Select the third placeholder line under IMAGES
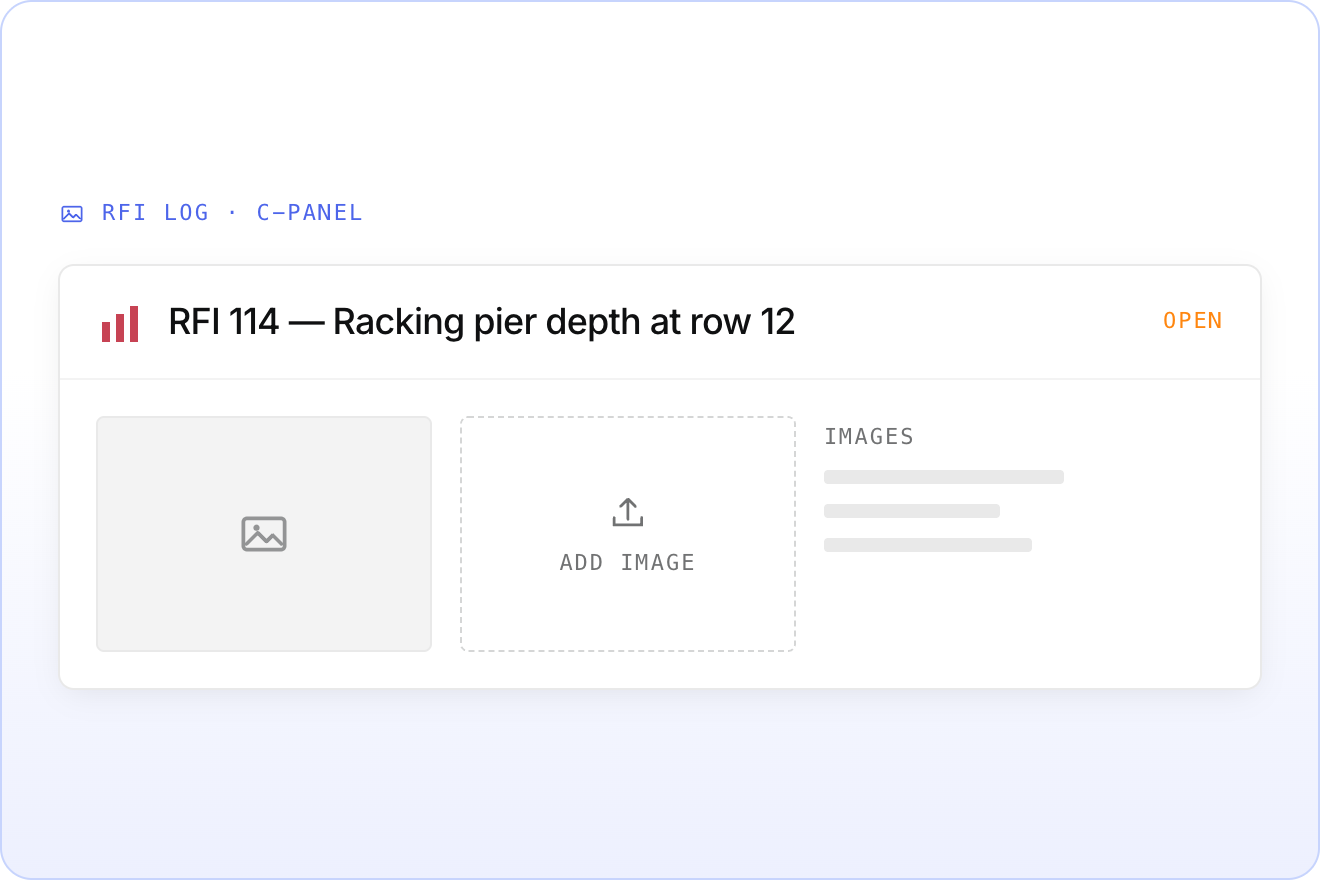Screen dimensions: 1320x880 point(928,545)
